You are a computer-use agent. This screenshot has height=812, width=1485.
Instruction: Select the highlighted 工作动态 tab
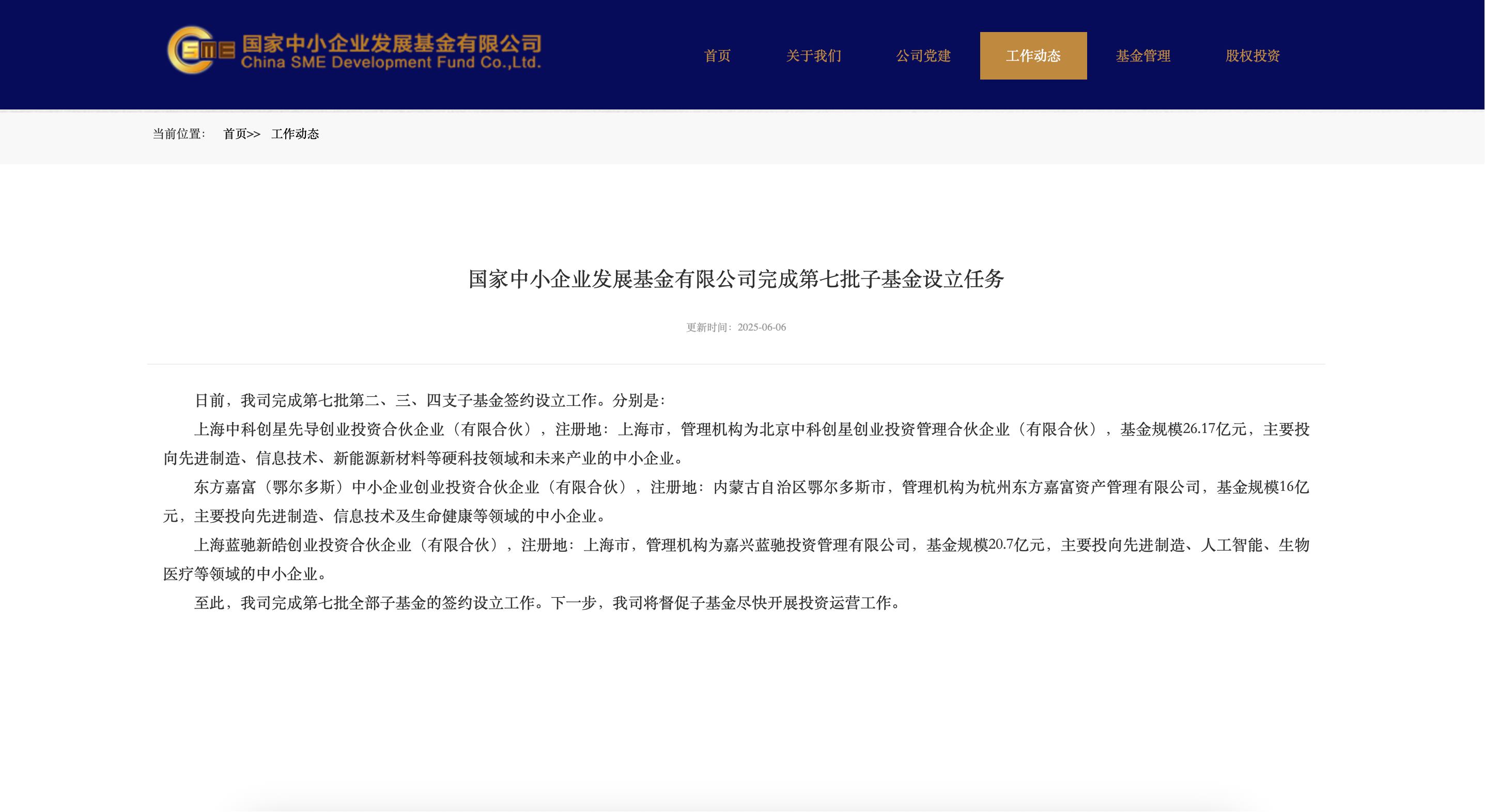(x=1033, y=56)
